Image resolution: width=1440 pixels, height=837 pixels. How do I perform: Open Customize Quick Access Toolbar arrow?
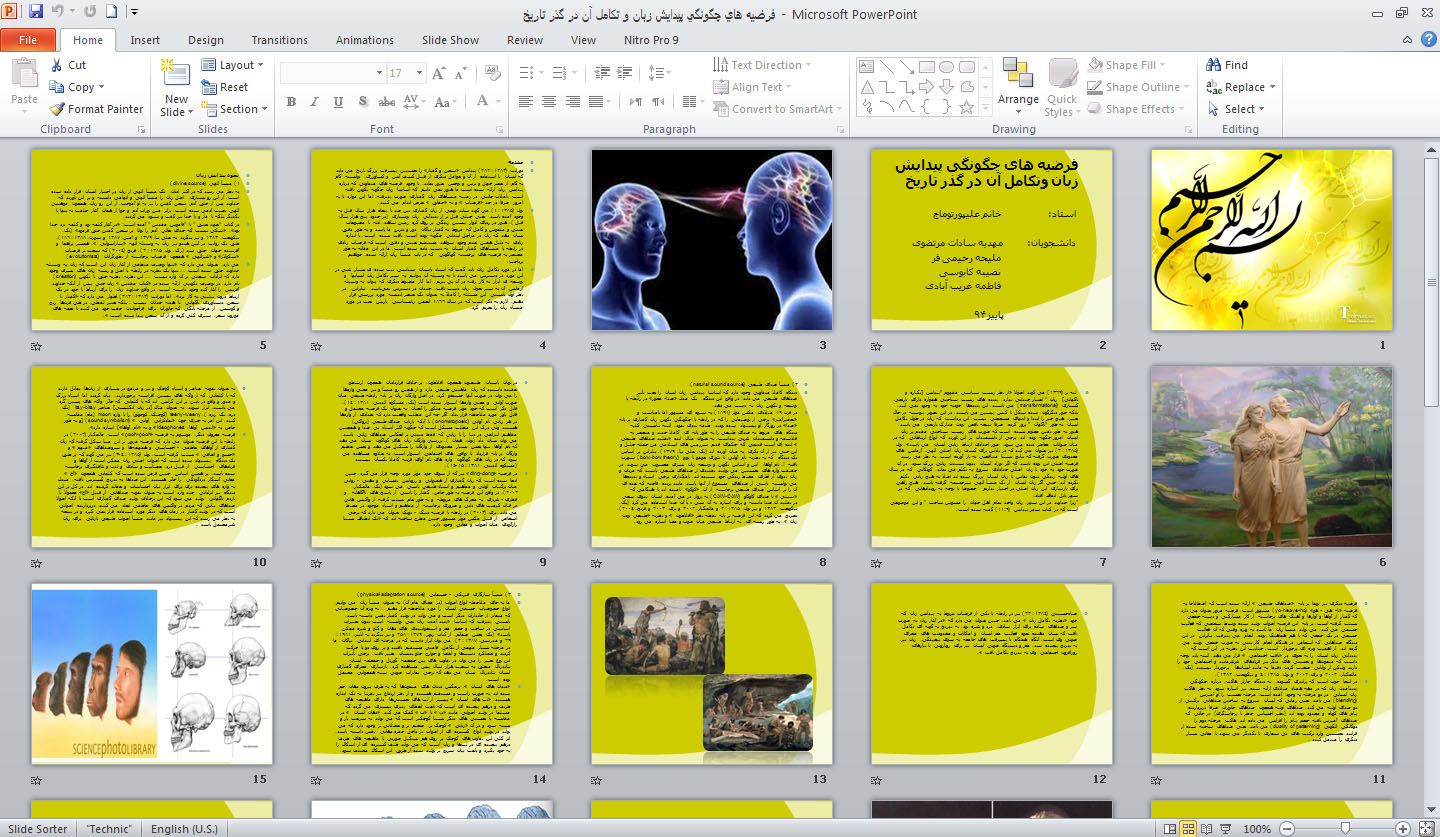135,12
